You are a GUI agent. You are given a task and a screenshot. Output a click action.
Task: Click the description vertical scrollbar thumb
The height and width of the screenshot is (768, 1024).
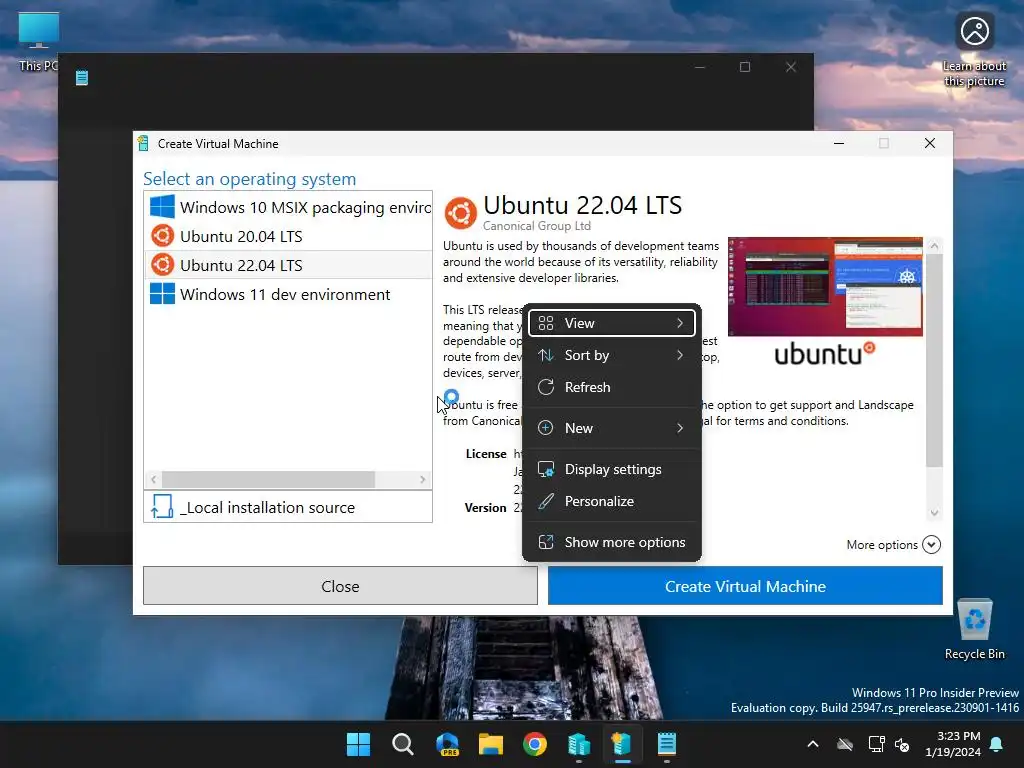pos(934,360)
